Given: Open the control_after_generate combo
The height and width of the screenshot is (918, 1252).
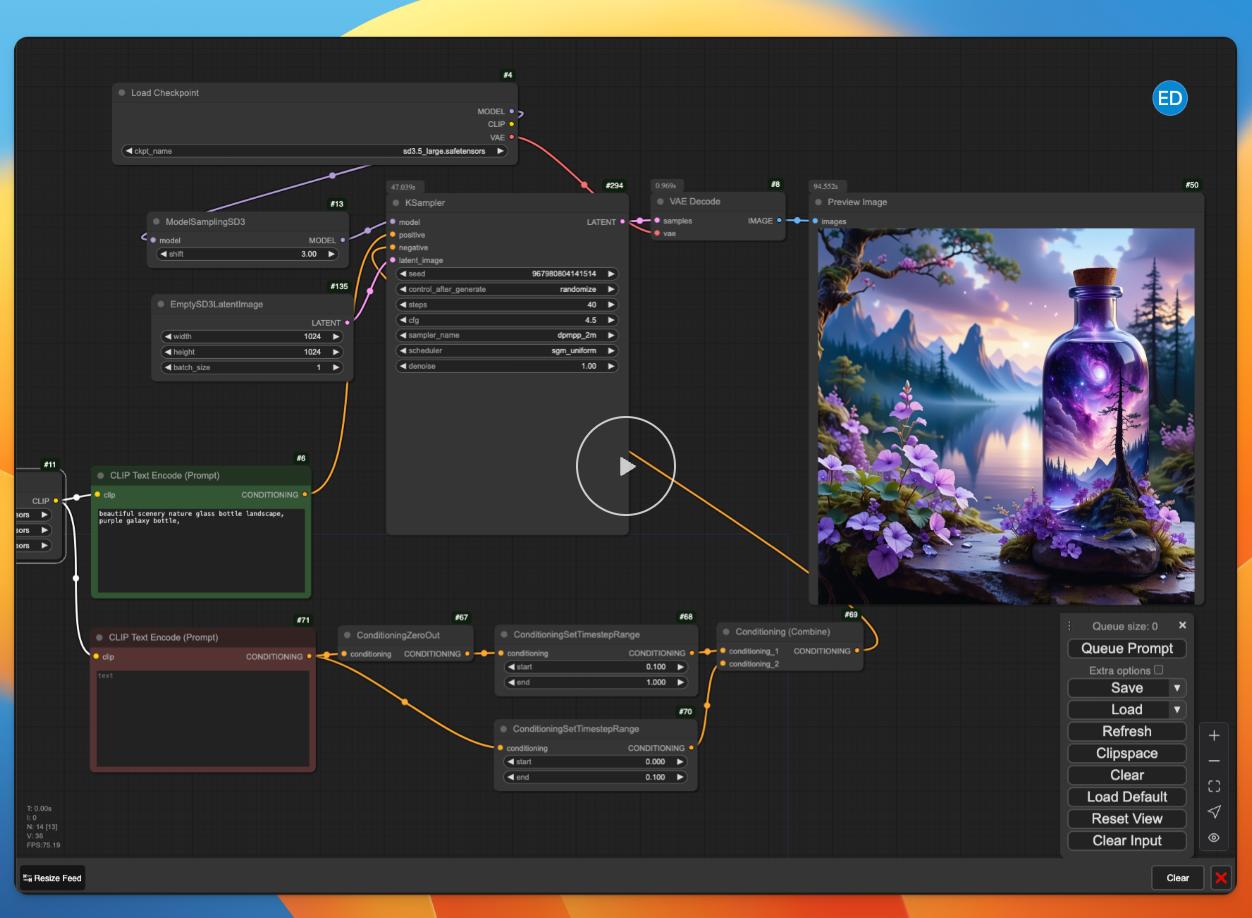Looking at the screenshot, I should (x=507, y=289).
